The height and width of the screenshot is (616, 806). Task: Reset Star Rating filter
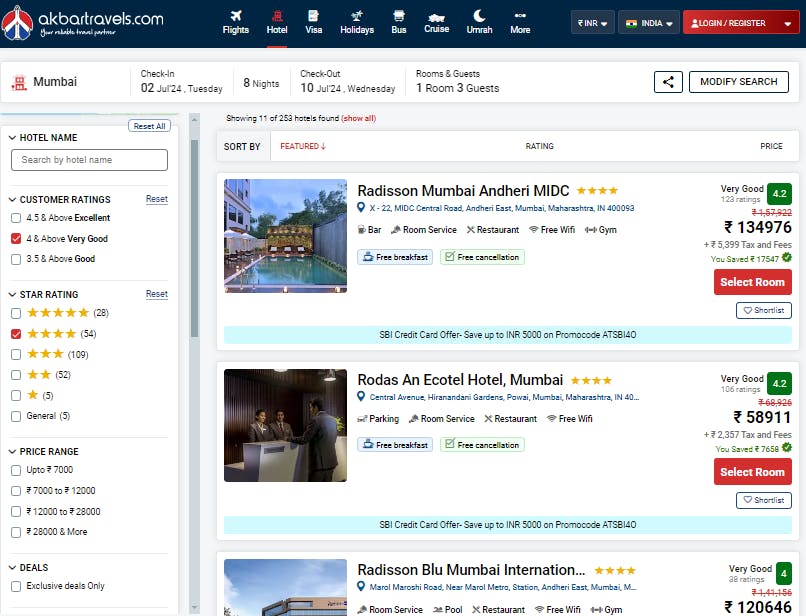pyautogui.click(x=157, y=294)
